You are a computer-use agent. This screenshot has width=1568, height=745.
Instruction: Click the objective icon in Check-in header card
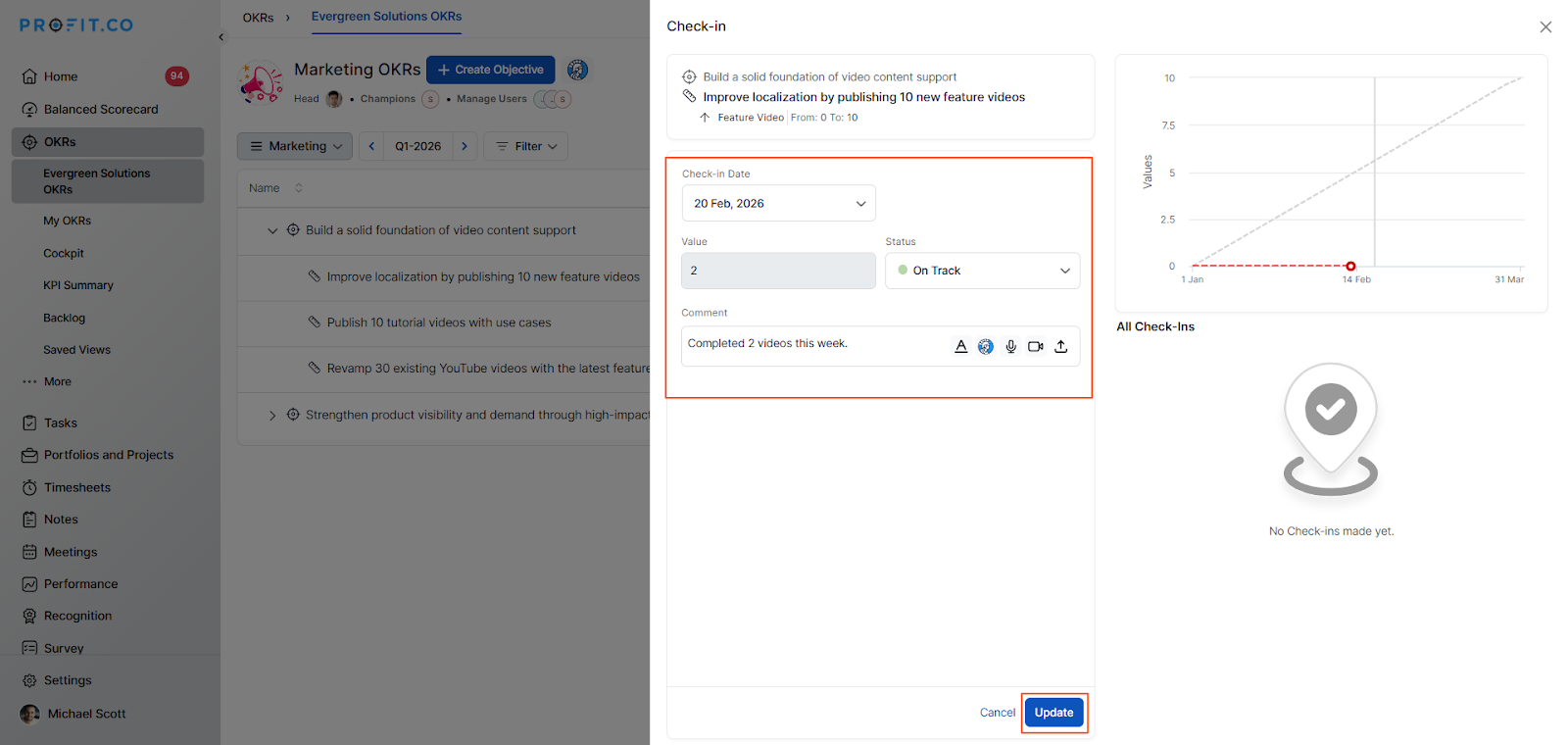pos(689,76)
